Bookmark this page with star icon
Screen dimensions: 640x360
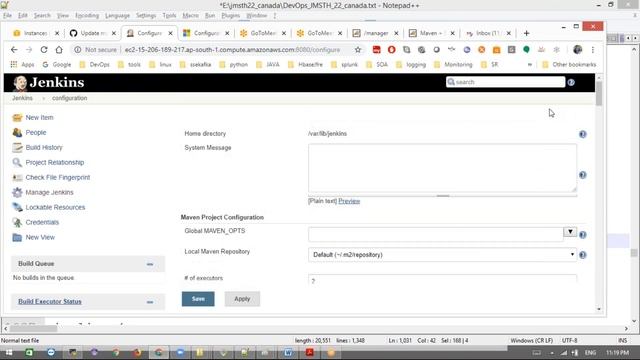pyautogui.click(x=358, y=50)
